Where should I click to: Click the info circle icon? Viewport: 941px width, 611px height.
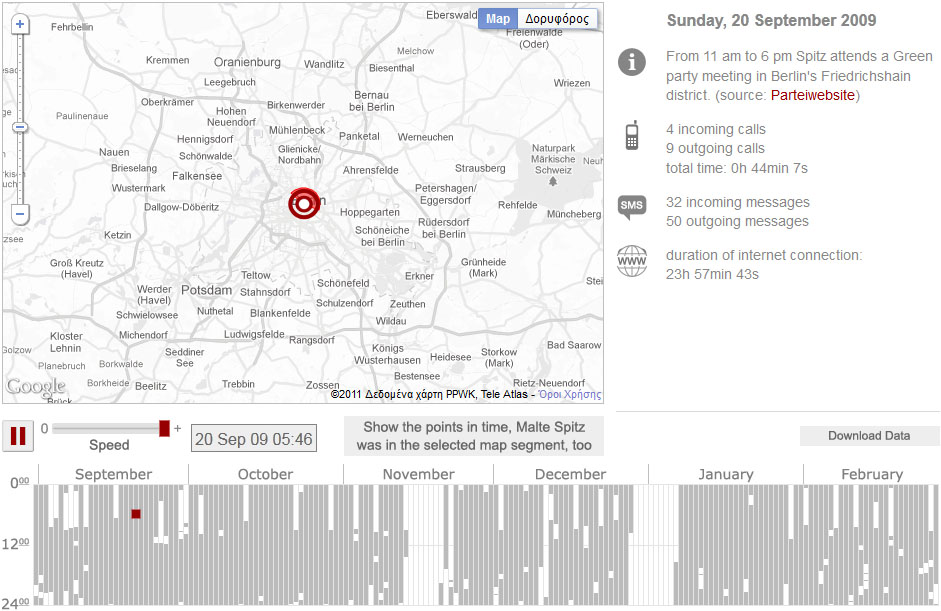632,62
